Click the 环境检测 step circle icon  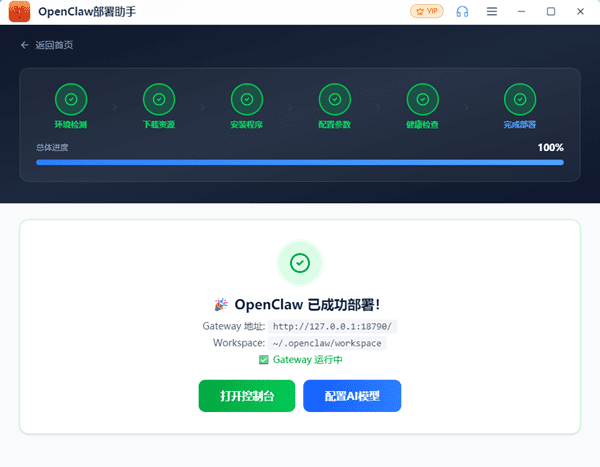[71, 99]
